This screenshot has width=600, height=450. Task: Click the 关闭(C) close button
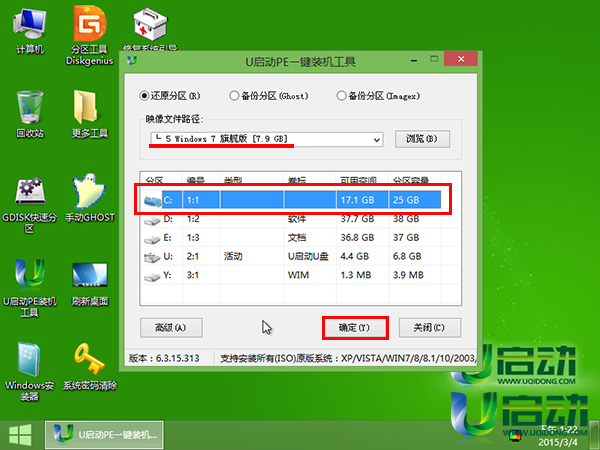tap(430, 328)
